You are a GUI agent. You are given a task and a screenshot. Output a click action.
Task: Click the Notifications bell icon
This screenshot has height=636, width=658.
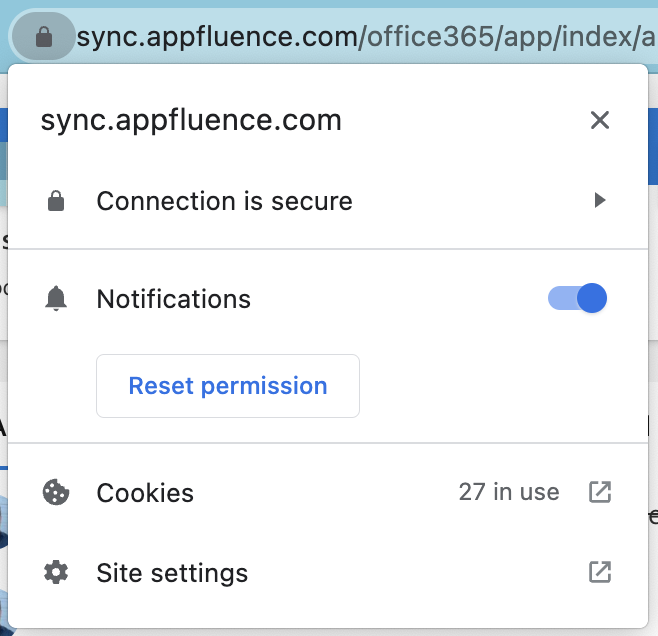56,299
